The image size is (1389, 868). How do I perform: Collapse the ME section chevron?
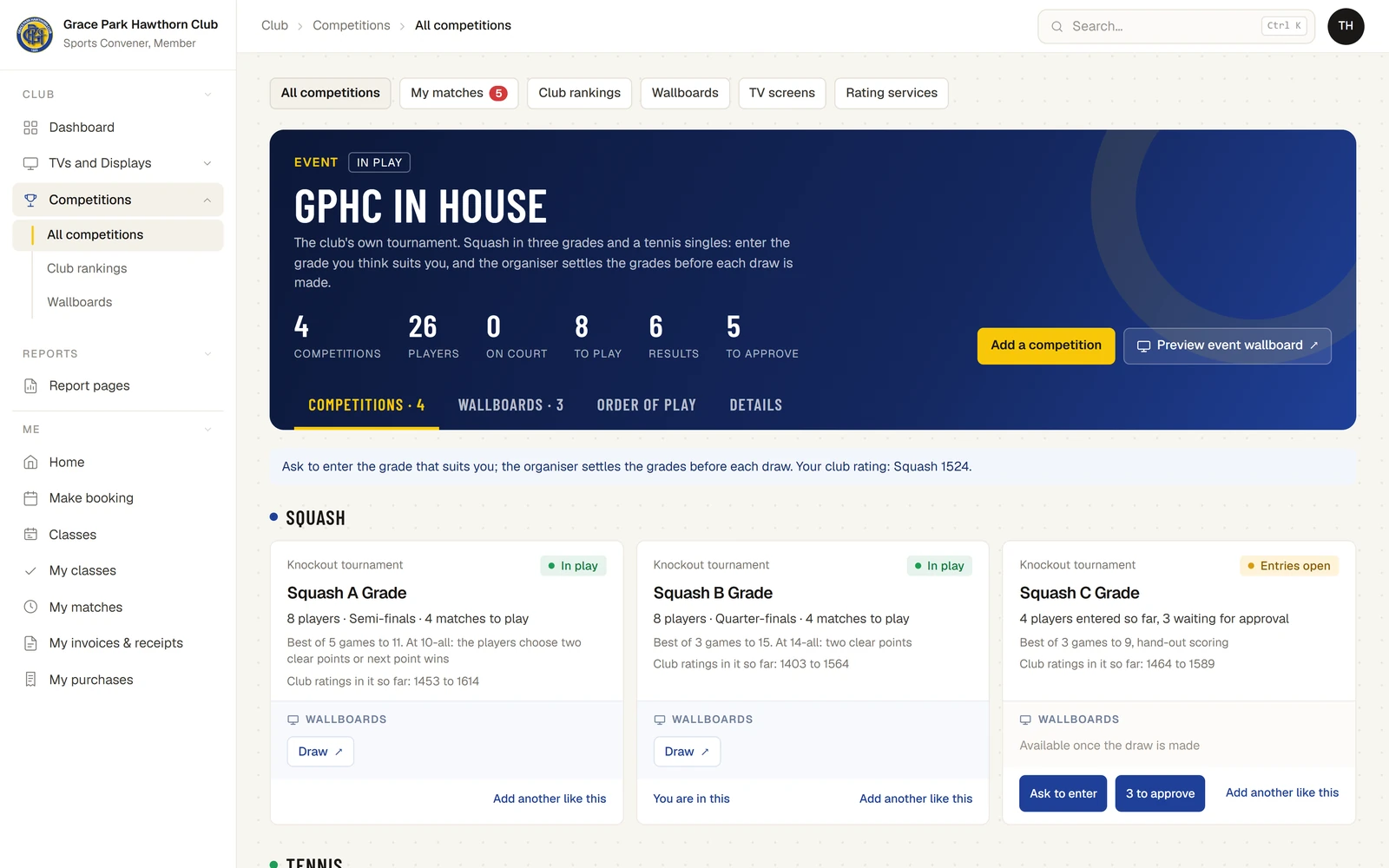point(207,429)
